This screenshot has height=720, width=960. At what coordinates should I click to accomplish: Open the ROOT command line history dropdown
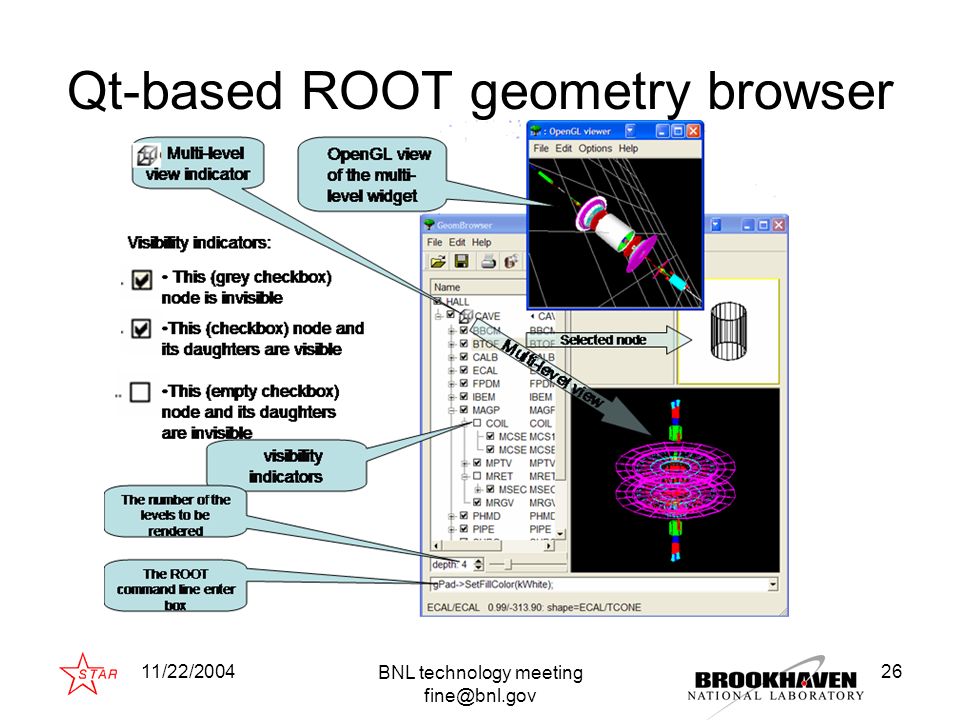773,585
